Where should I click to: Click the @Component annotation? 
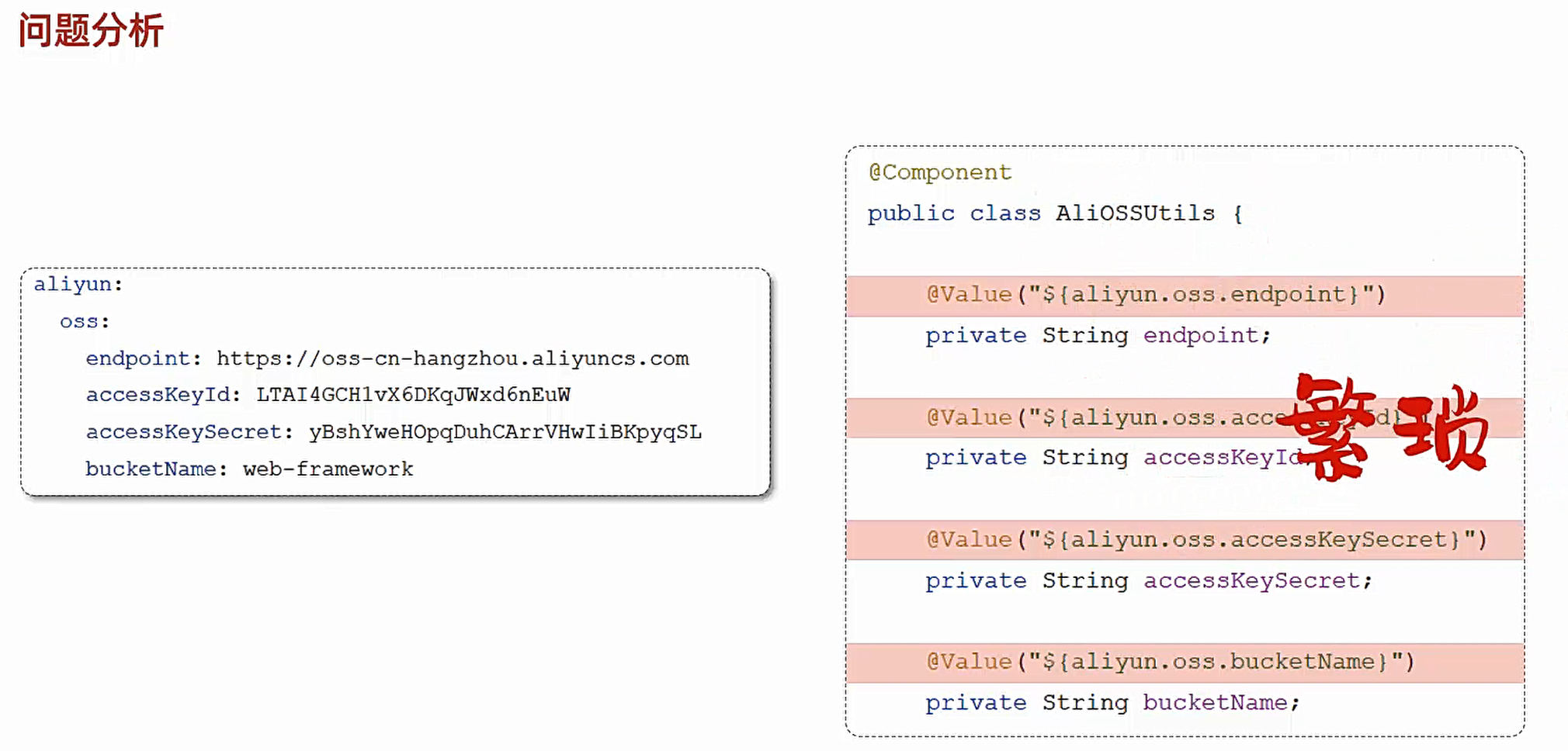pyautogui.click(x=940, y=172)
